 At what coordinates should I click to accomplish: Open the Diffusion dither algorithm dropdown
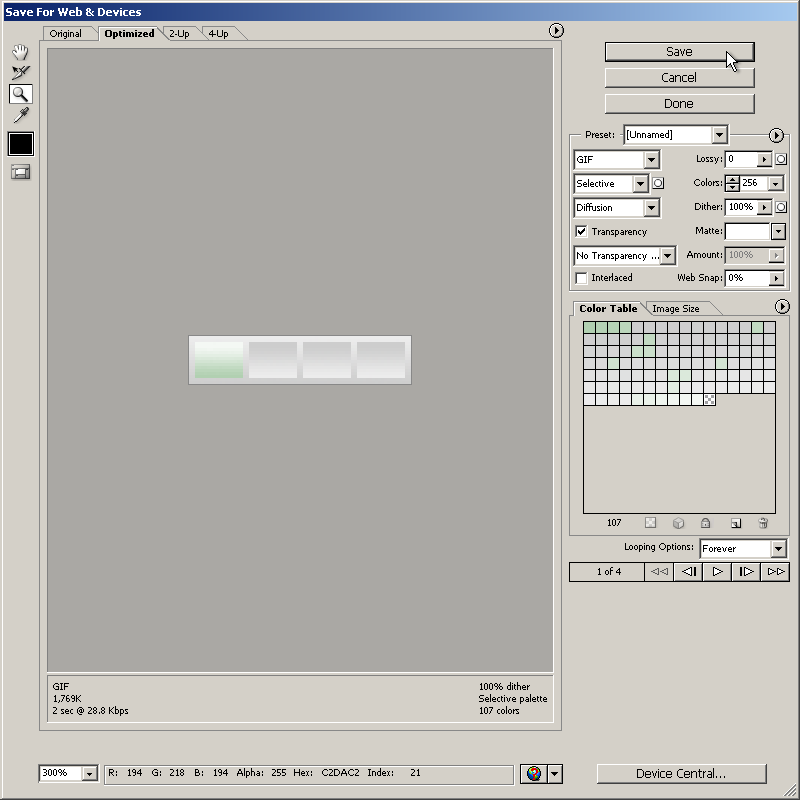tap(651, 208)
